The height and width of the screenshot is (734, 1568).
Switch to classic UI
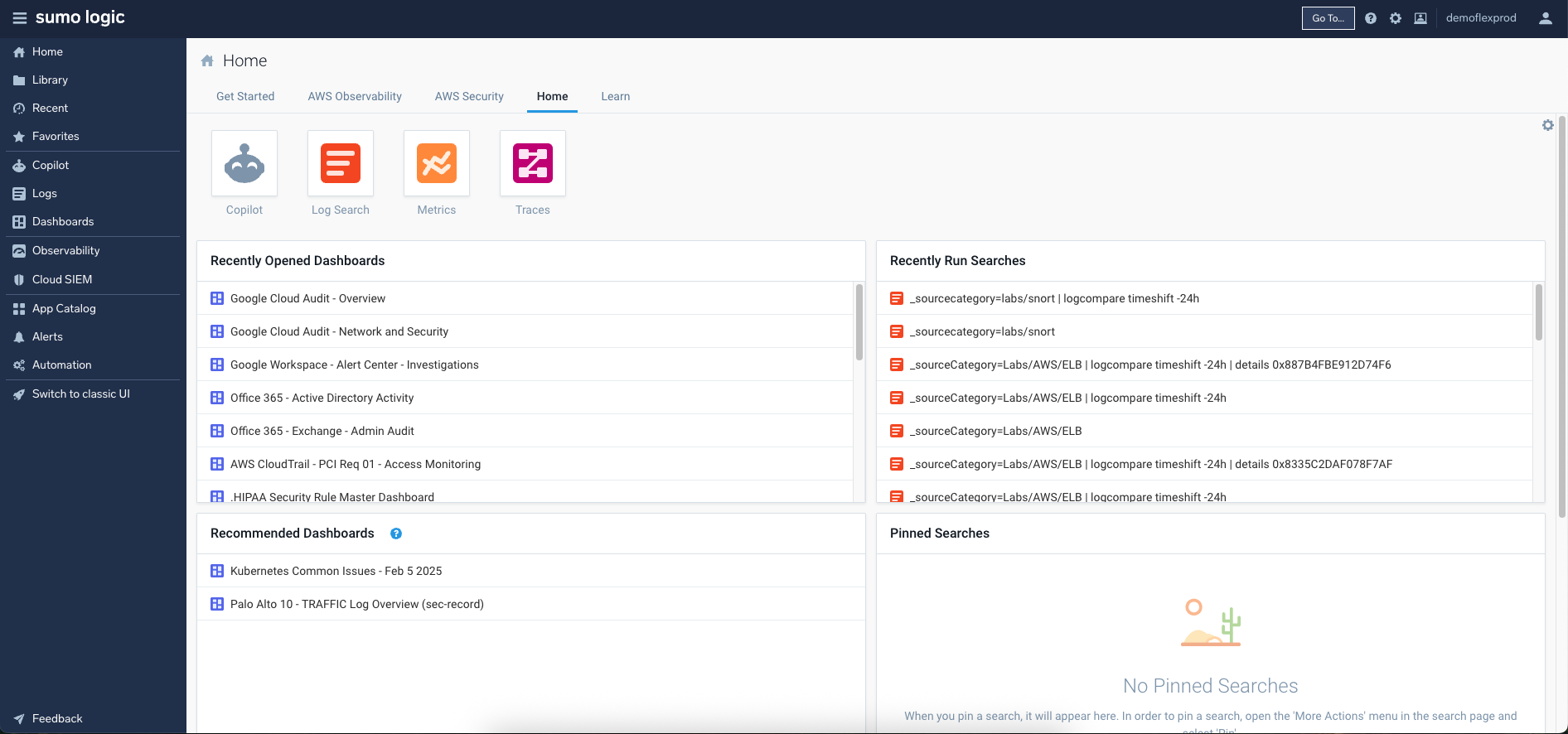tap(80, 394)
